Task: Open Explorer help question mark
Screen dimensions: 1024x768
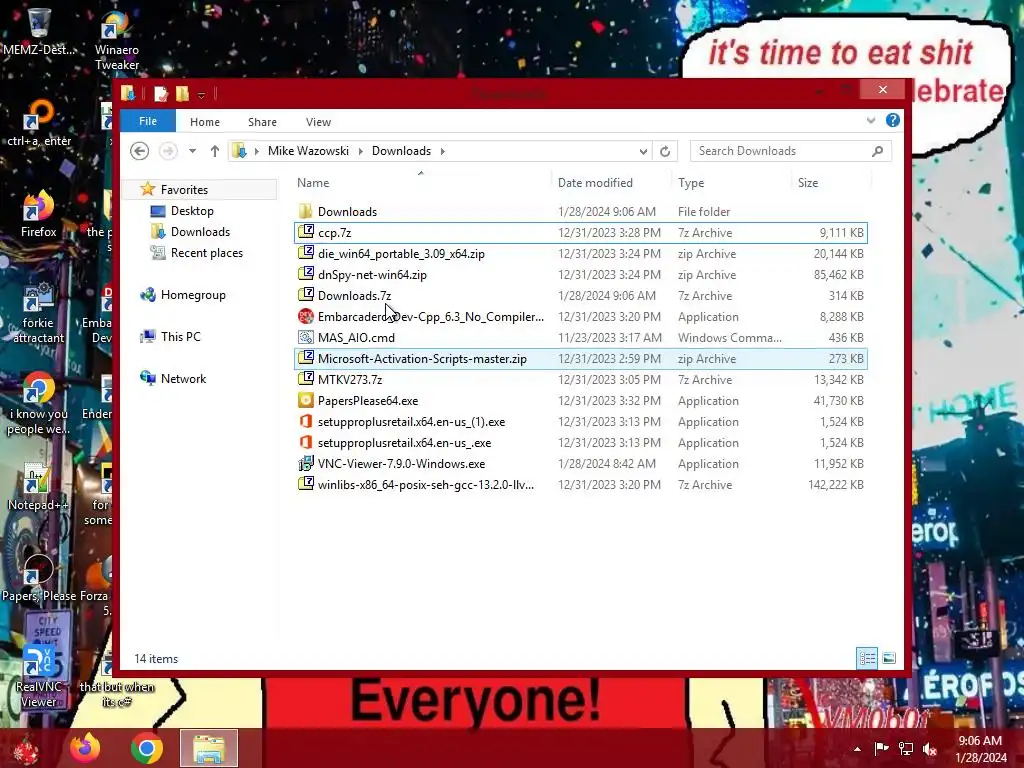Action: coord(893,120)
